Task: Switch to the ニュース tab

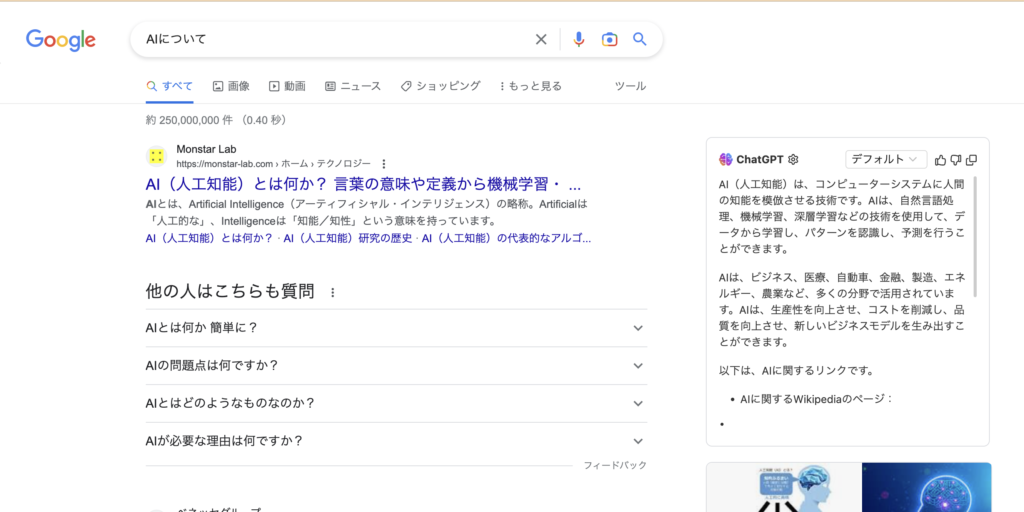Action: (x=353, y=86)
